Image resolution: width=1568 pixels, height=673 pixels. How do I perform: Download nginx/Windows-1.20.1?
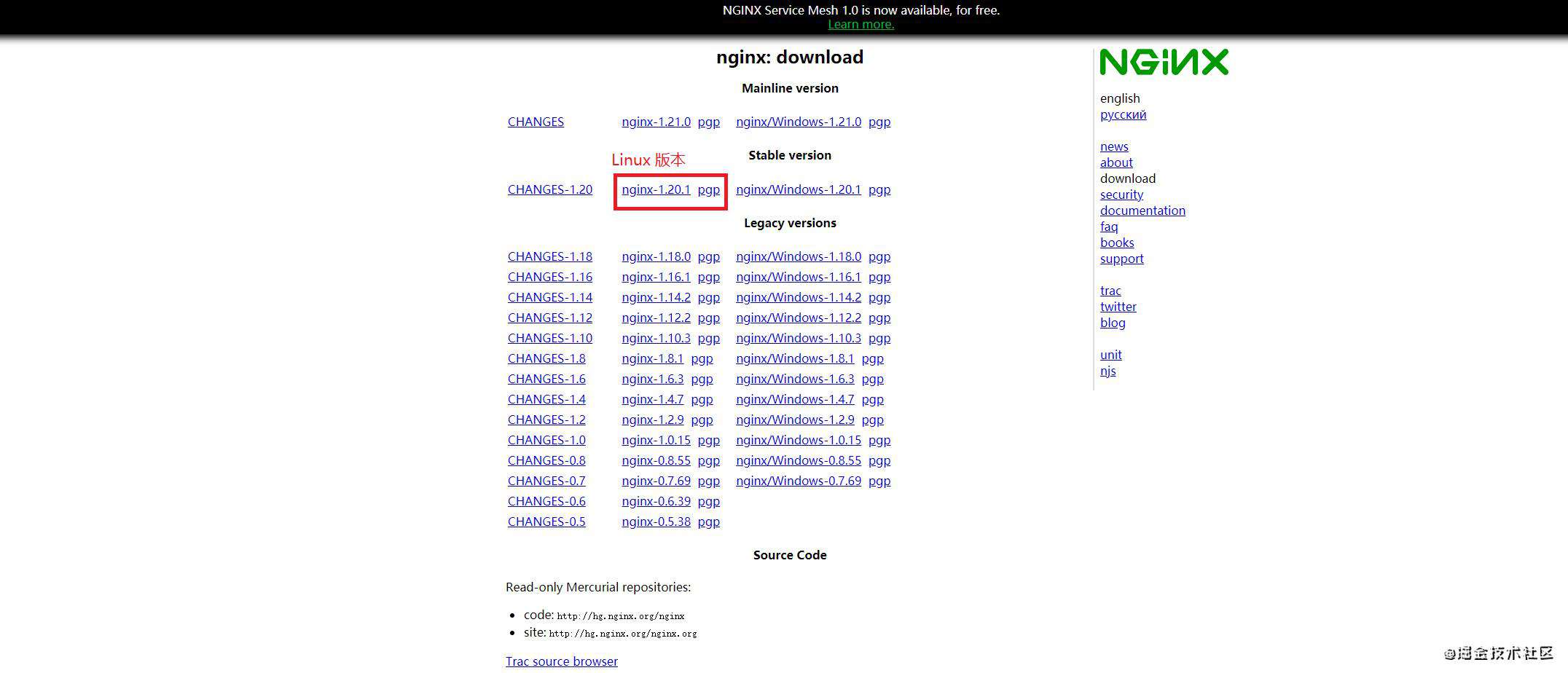(x=799, y=189)
